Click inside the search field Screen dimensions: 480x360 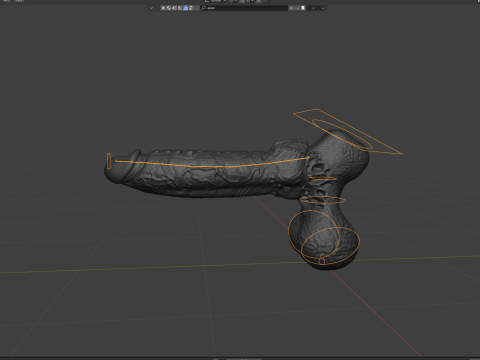244,8
